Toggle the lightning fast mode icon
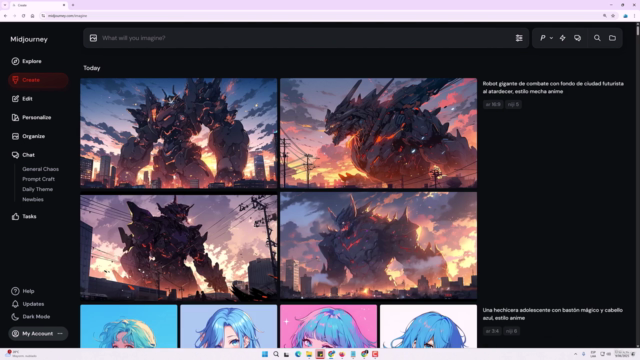640x360 pixels. 562,38
